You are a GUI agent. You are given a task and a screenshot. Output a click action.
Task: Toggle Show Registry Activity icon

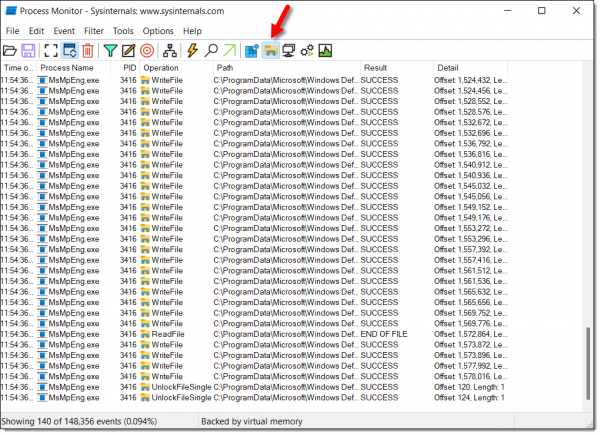[x=252, y=51]
